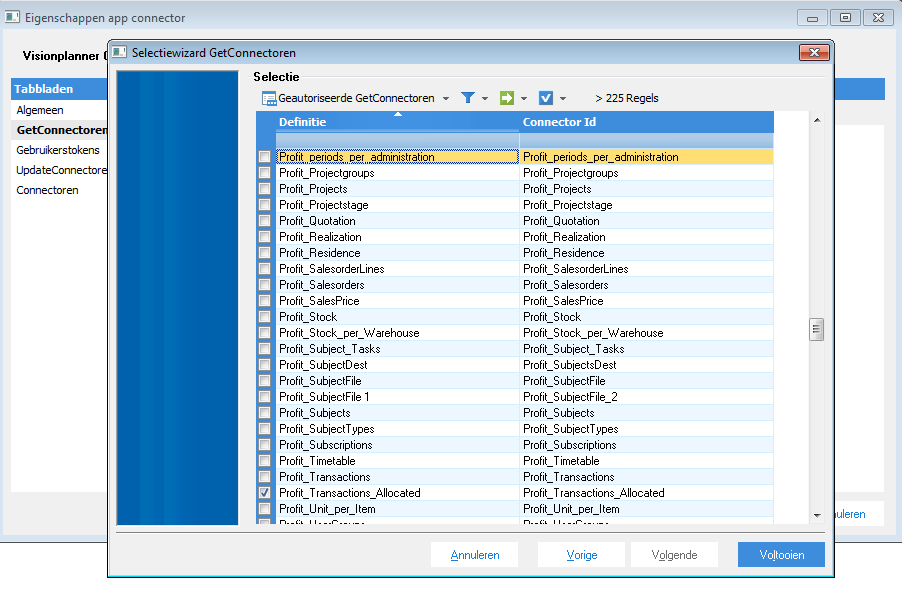Tick the Profit_Subjects checkbox
This screenshot has height=591, width=902.
tap(265, 413)
